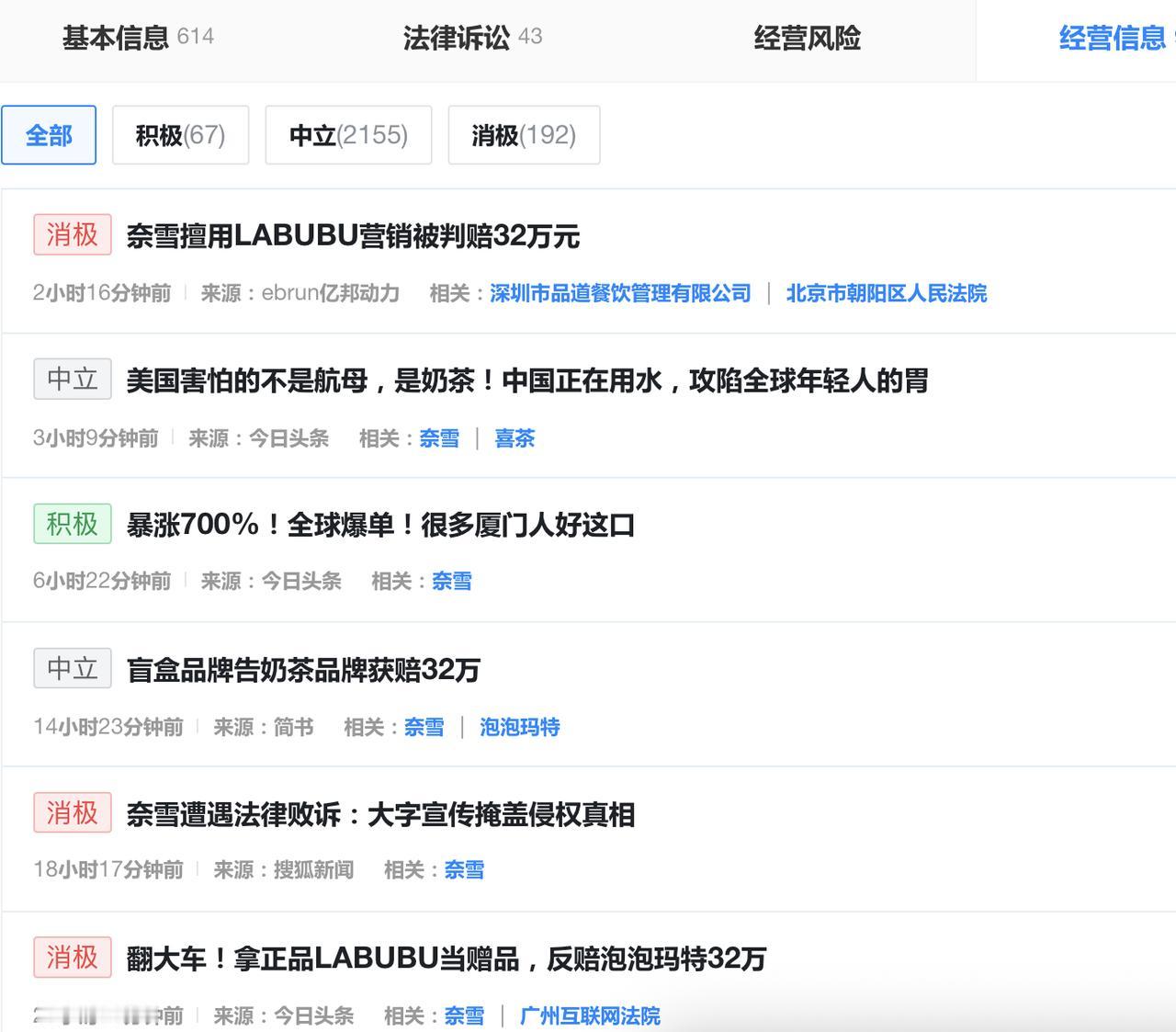Click 中立 tag on 盲盒品牌 headline
The height and width of the screenshot is (1032, 1176).
[x=73, y=668]
